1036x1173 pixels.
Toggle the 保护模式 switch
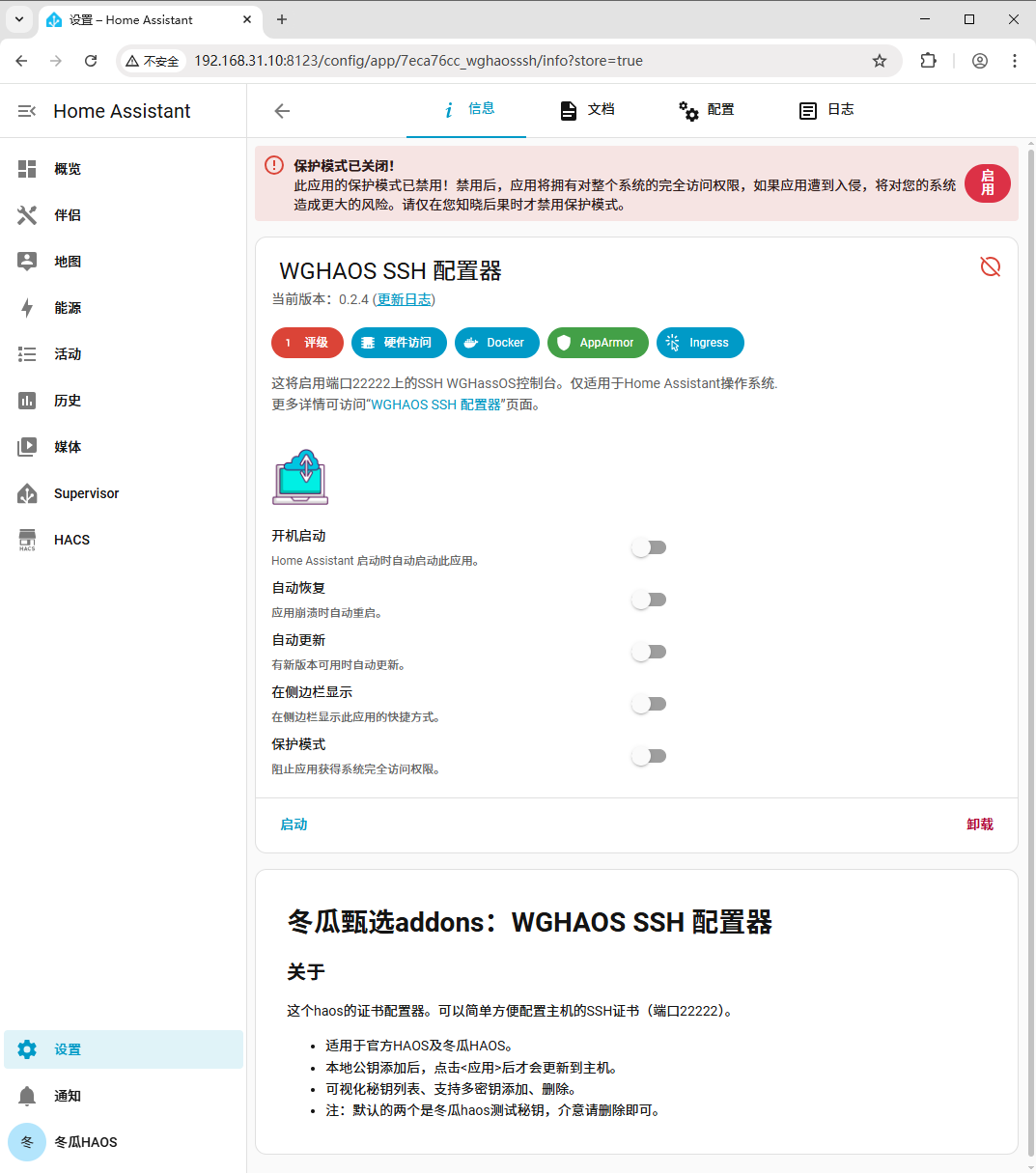click(x=649, y=756)
